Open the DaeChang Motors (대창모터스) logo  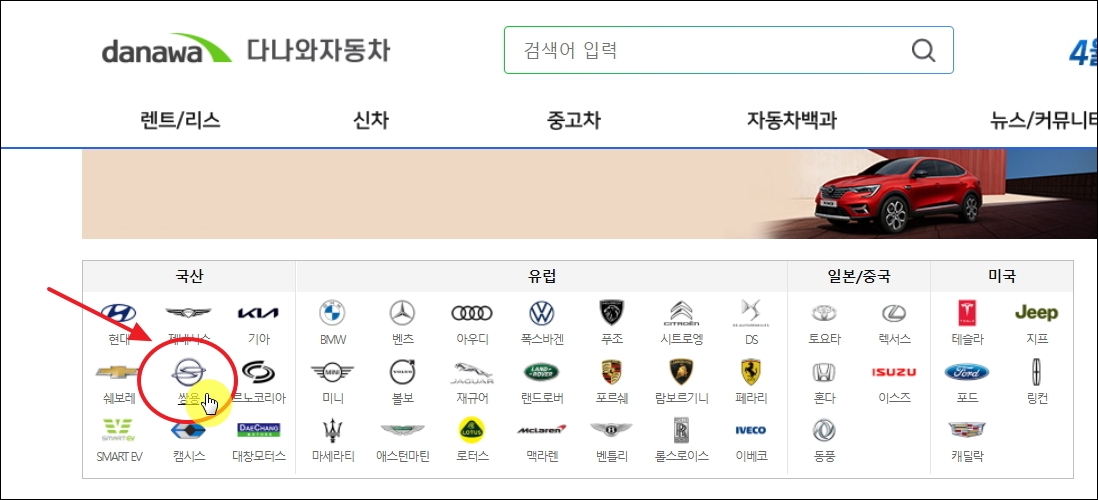coord(258,430)
